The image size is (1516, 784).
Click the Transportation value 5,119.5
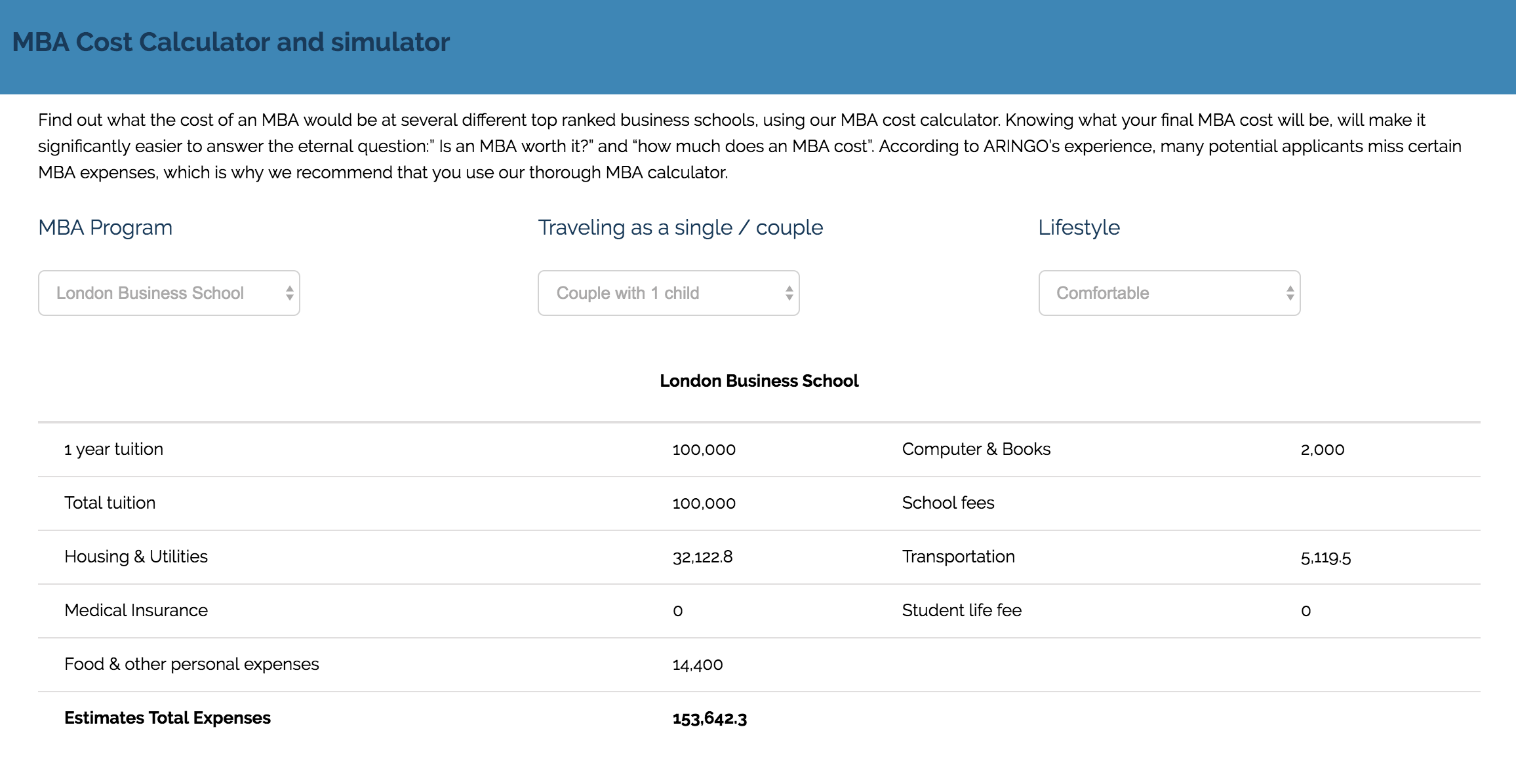(x=1326, y=558)
